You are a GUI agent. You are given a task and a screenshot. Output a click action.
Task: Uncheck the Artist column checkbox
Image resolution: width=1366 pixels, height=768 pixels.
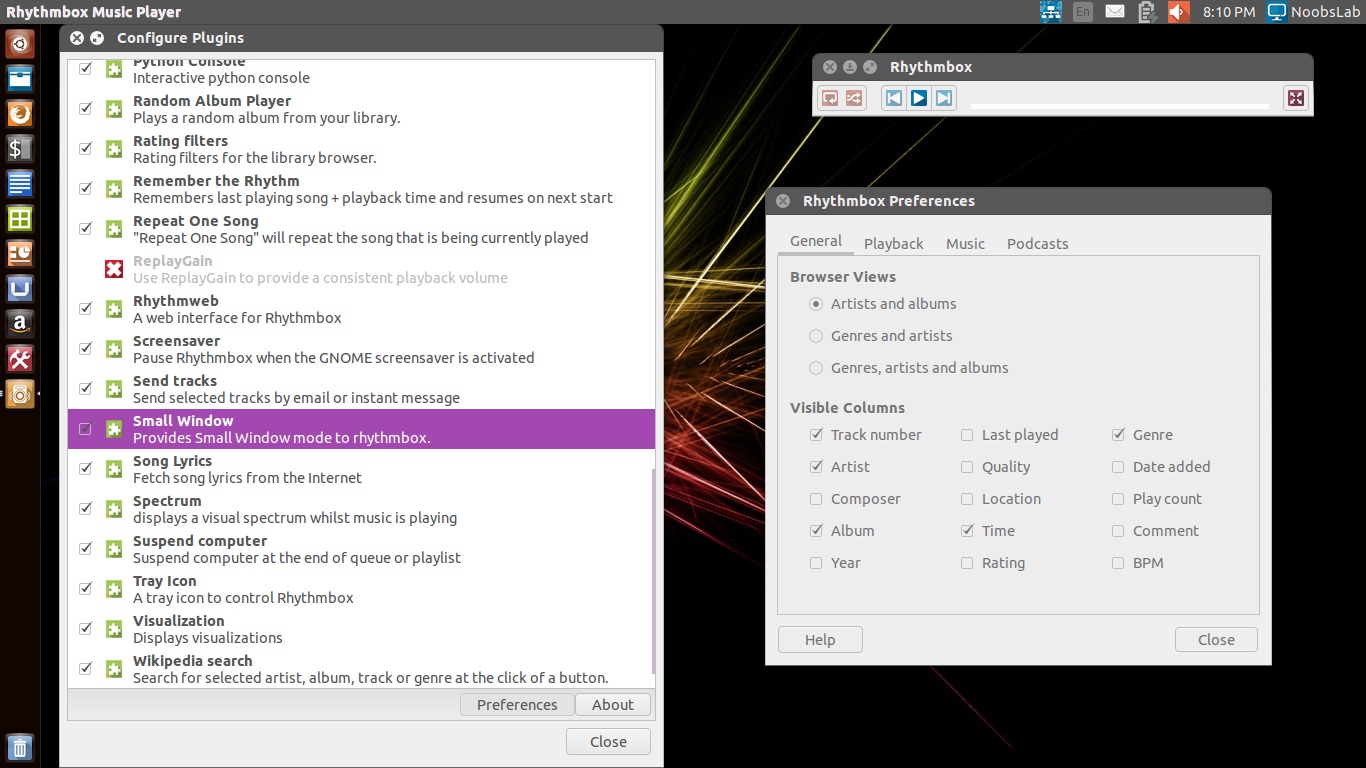[816, 467]
